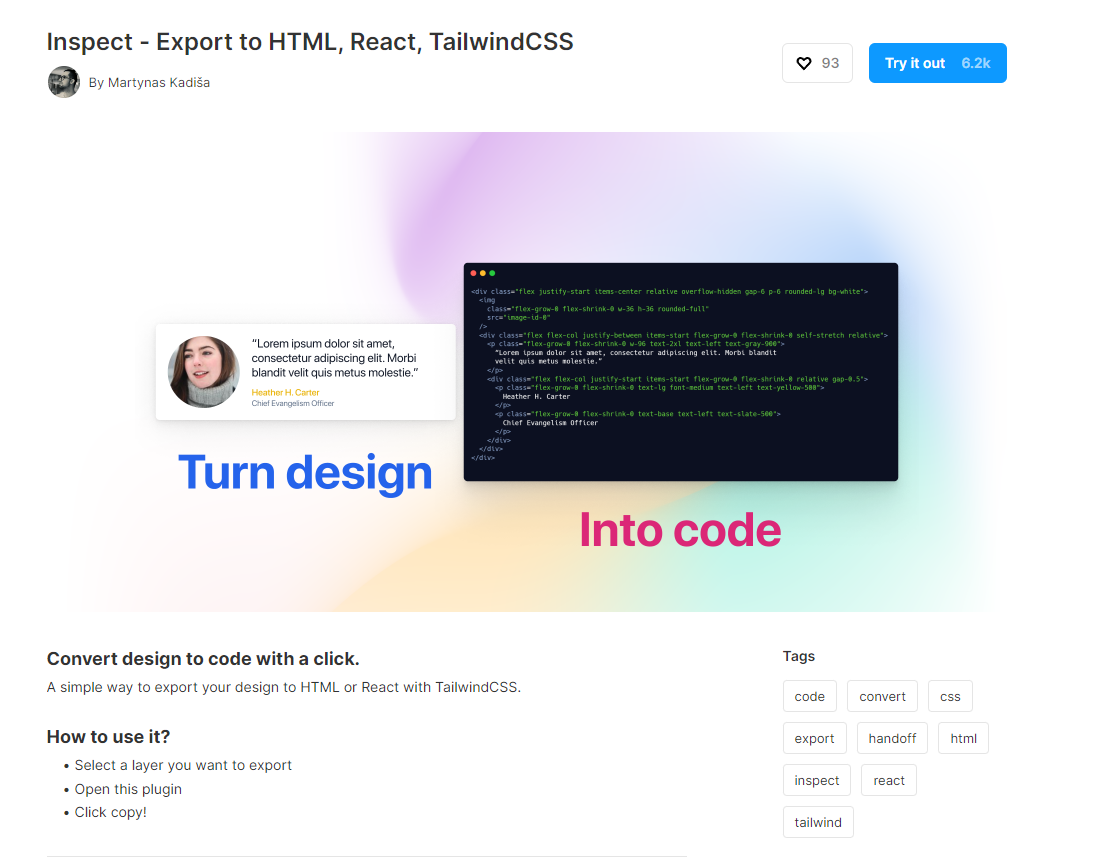The height and width of the screenshot is (858, 1094).
Task: Open author link Martynas Kadiša
Action: pos(158,82)
